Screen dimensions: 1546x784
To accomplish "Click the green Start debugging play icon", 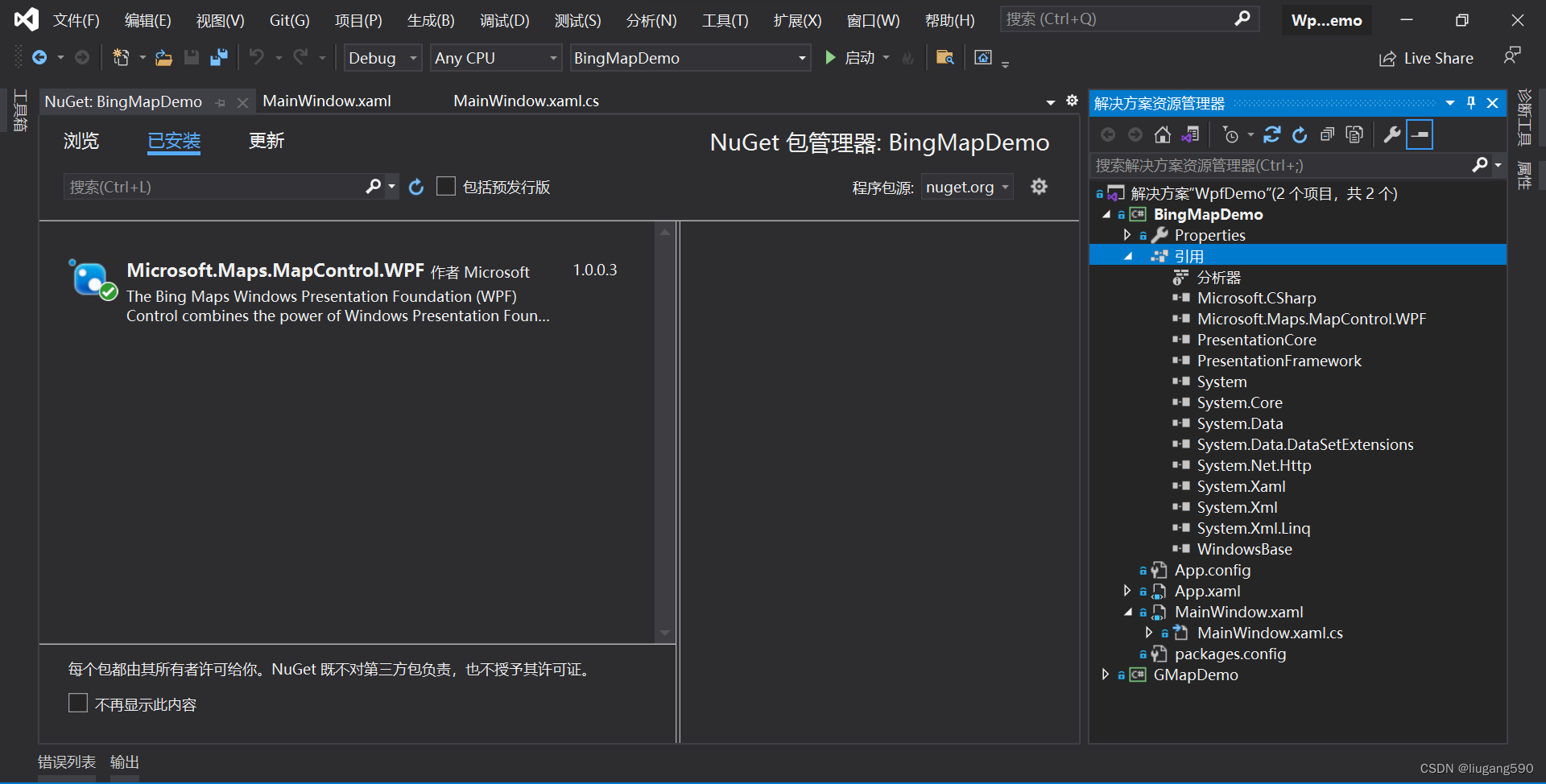I will coord(830,57).
